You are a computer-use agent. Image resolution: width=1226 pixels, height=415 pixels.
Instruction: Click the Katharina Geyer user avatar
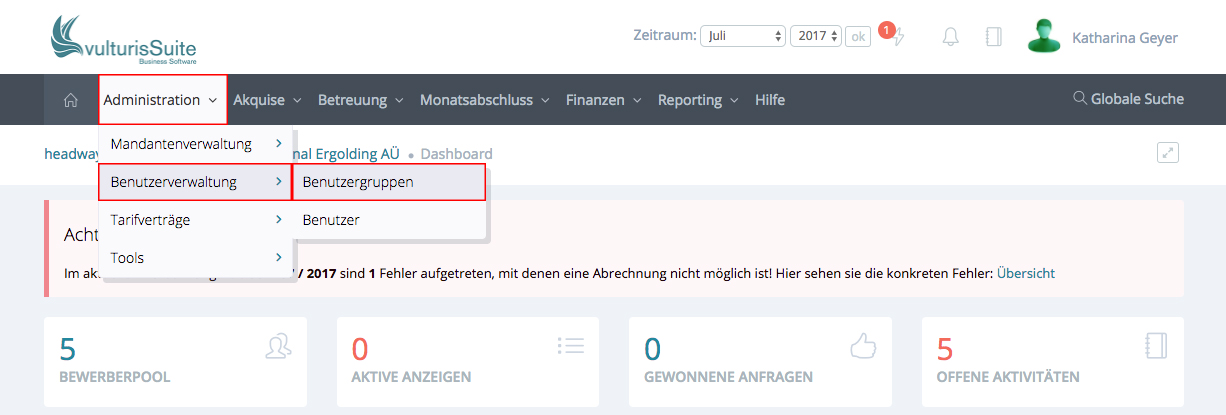tap(1044, 37)
